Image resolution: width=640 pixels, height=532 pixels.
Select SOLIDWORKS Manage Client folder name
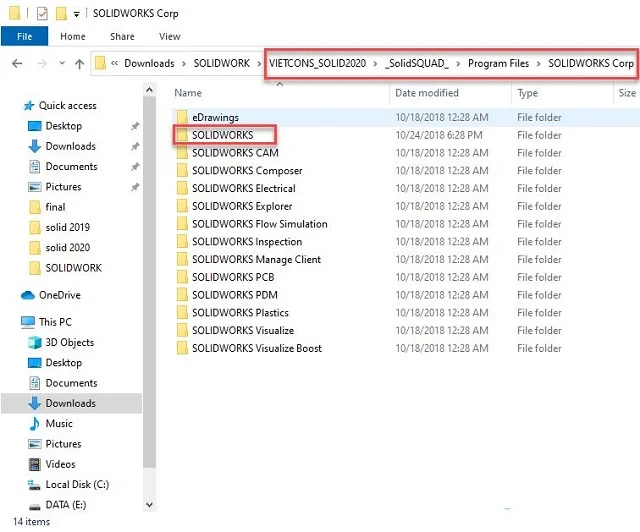256,260
